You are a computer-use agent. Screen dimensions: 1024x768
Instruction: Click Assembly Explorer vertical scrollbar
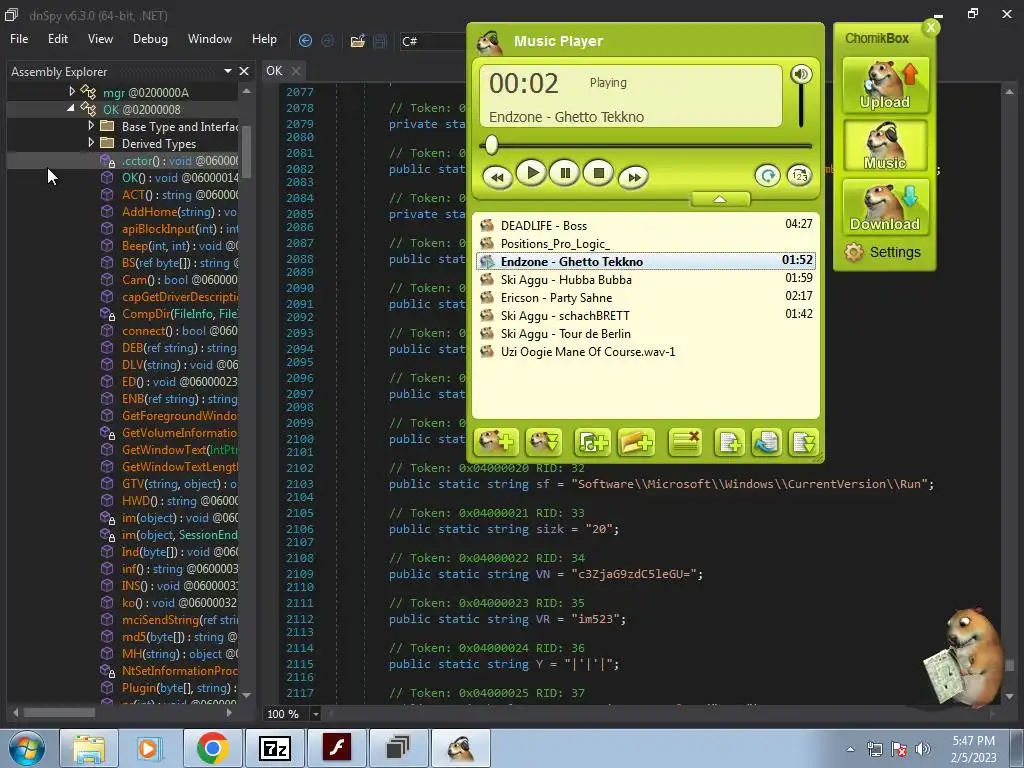[246, 152]
